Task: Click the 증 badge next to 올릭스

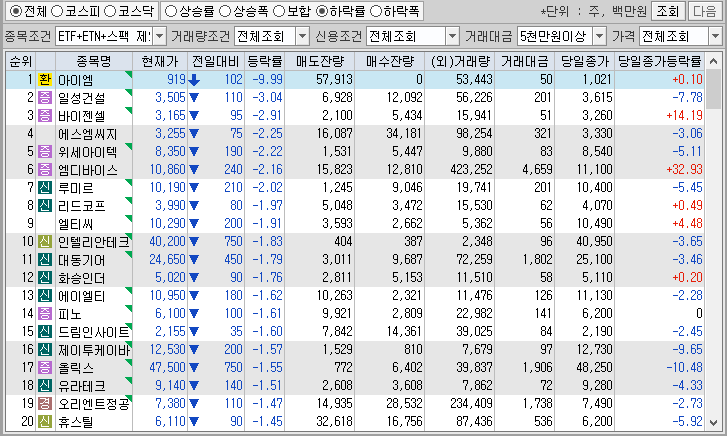Action: point(45,367)
